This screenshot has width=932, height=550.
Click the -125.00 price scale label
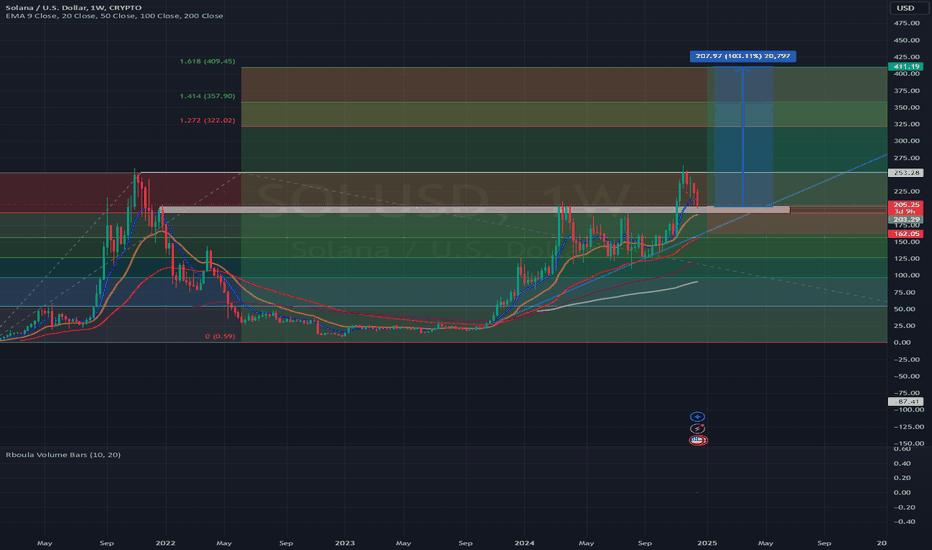click(x=907, y=427)
